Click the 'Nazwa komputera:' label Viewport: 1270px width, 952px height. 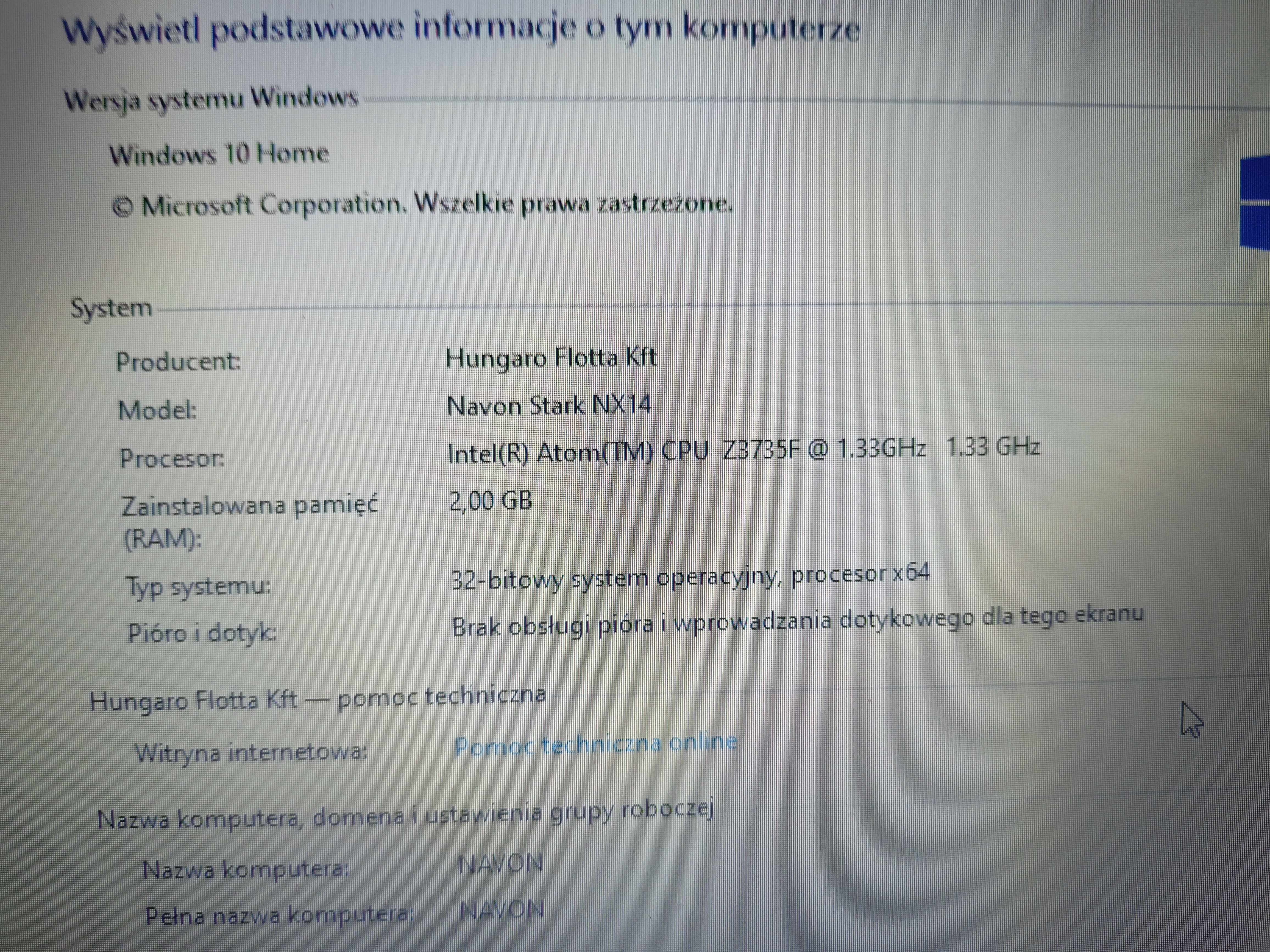point(246,870)
